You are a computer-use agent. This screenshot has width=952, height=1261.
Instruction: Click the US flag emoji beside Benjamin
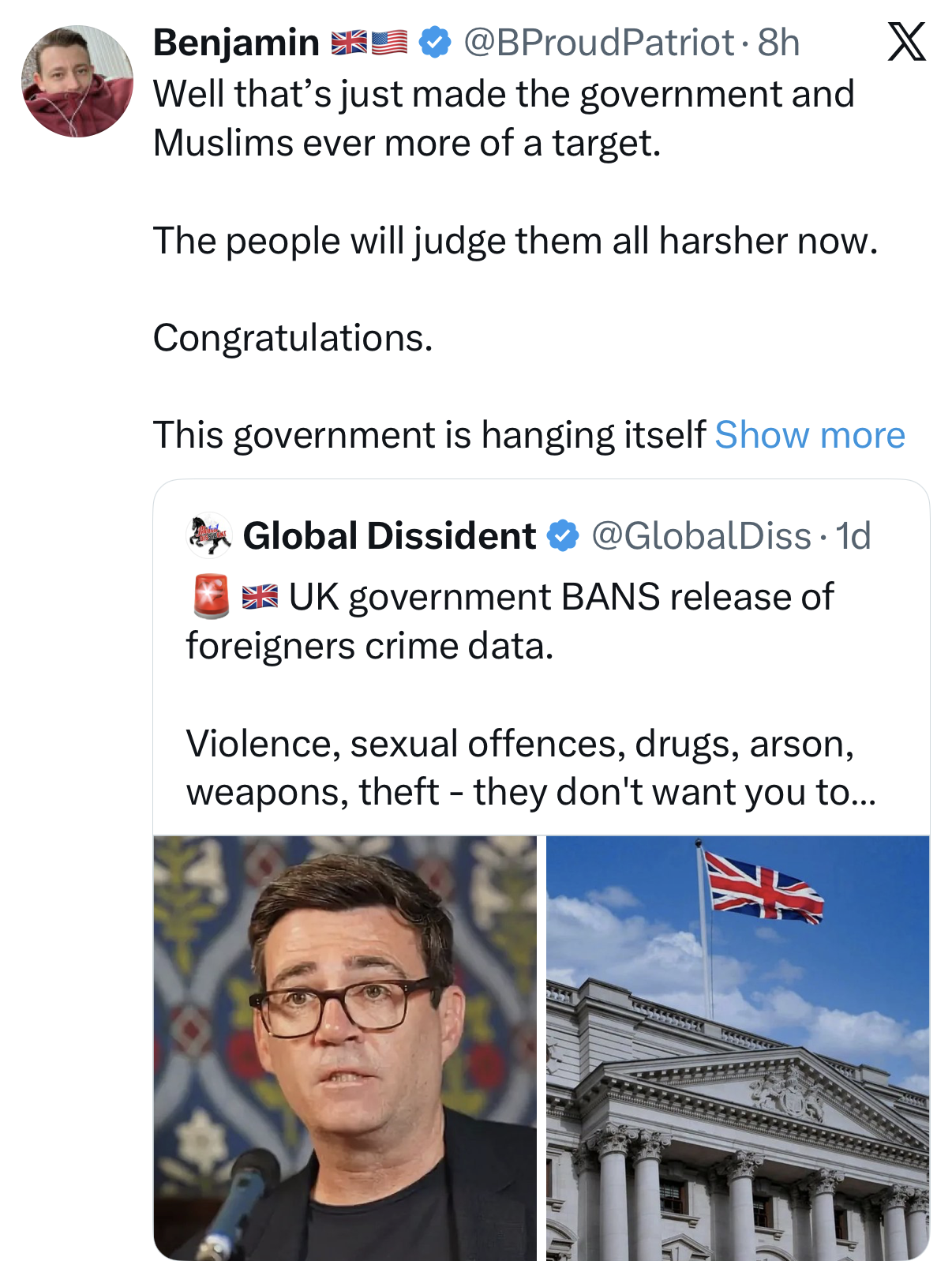coord(389,42)
